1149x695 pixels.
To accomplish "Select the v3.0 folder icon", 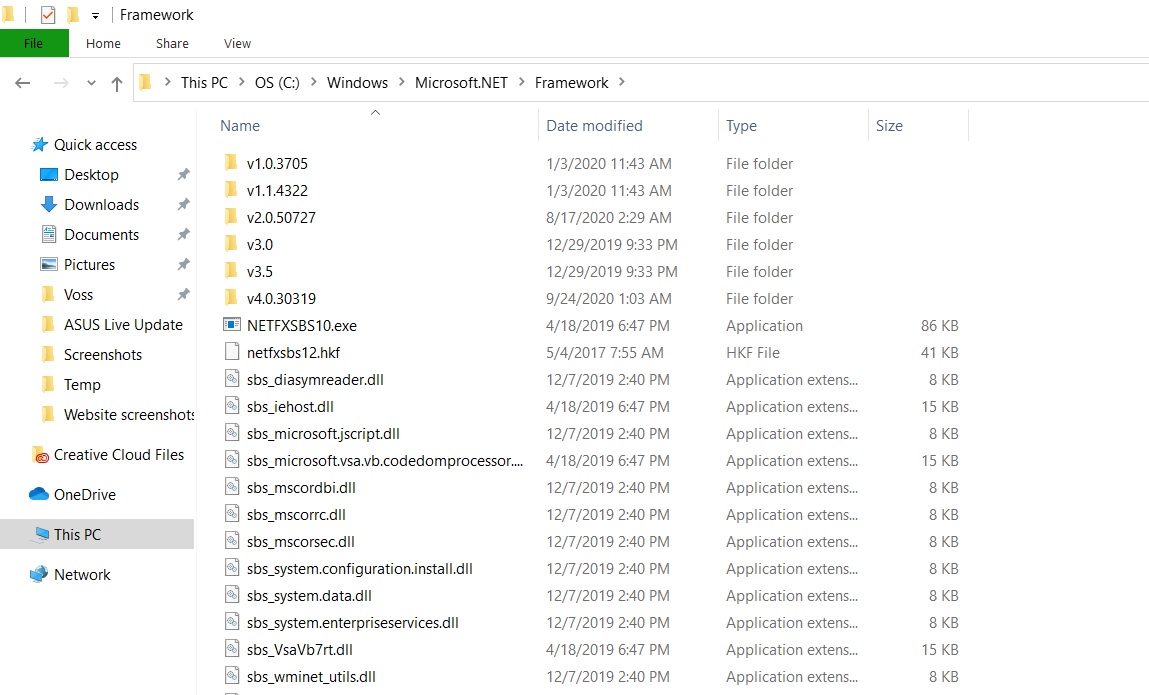I will [232, 244].
